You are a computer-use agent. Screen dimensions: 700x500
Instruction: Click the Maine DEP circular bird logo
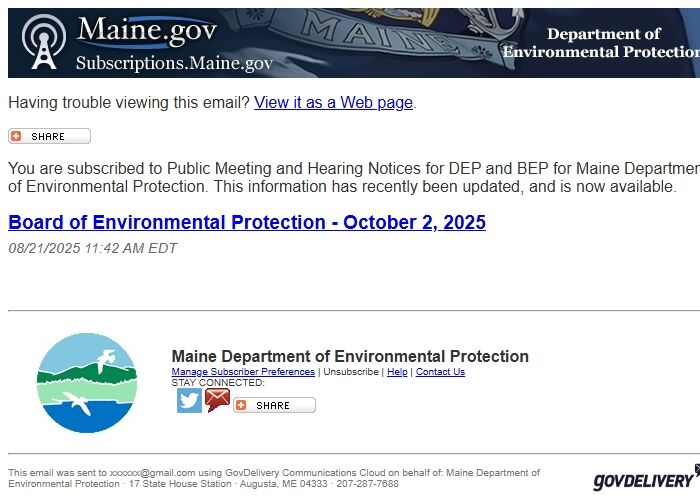[86, 383]
